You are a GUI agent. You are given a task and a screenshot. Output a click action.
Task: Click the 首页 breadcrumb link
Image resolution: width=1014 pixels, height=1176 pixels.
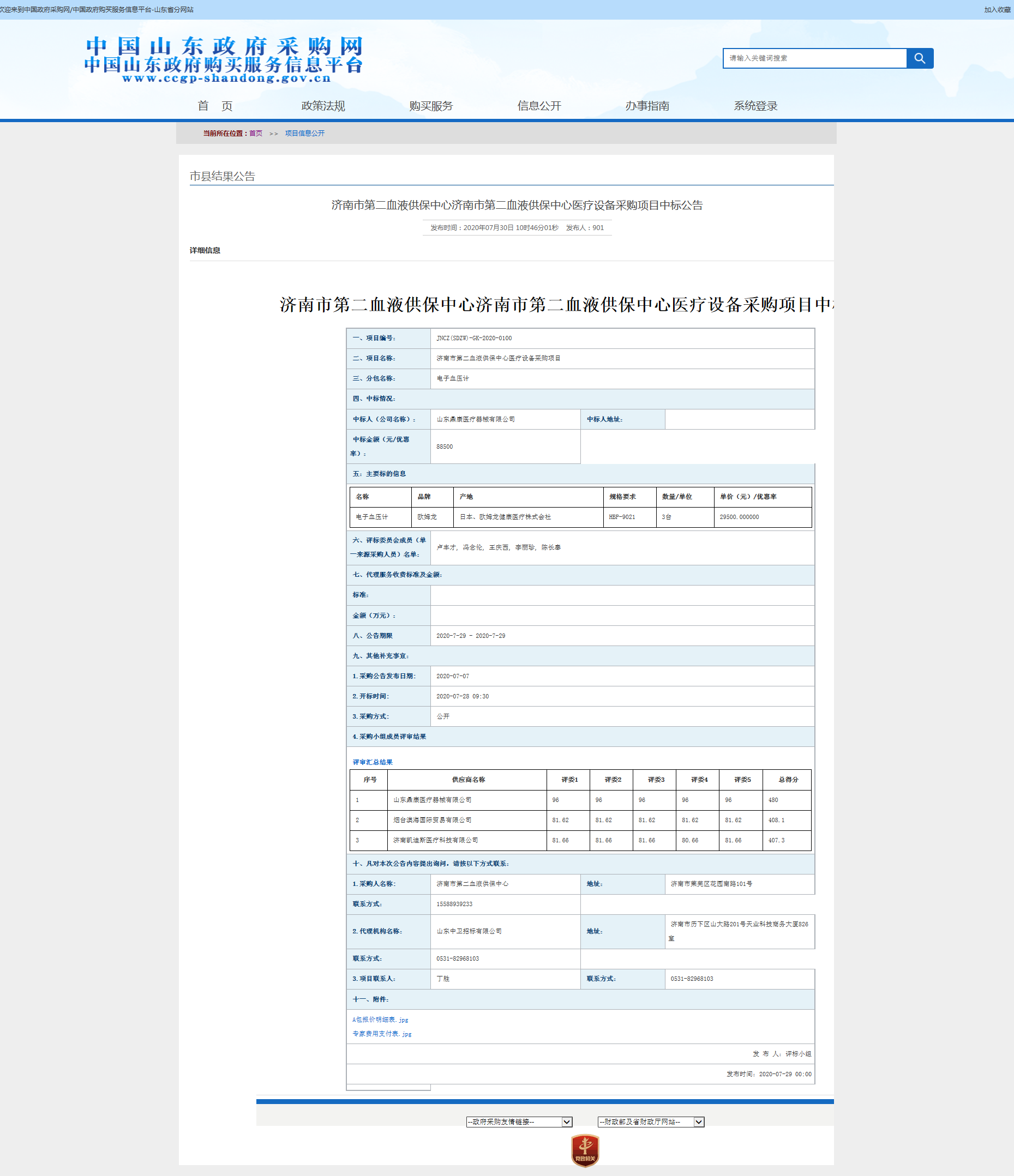[x=255, y=134]
